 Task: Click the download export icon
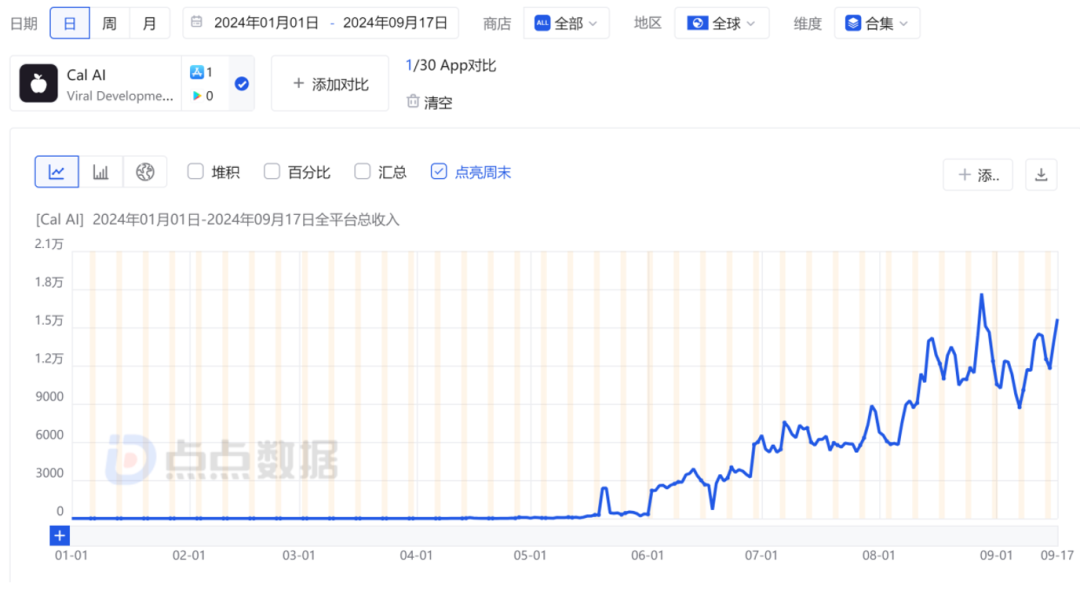(x=1041, y=174)
